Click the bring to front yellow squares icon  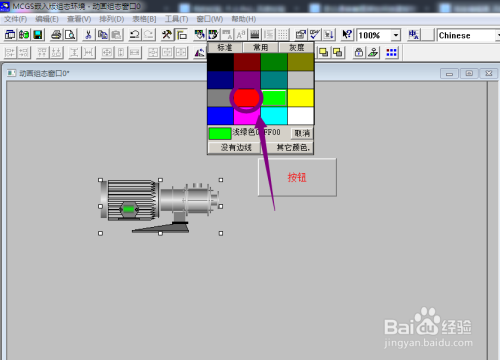(324, 52)
